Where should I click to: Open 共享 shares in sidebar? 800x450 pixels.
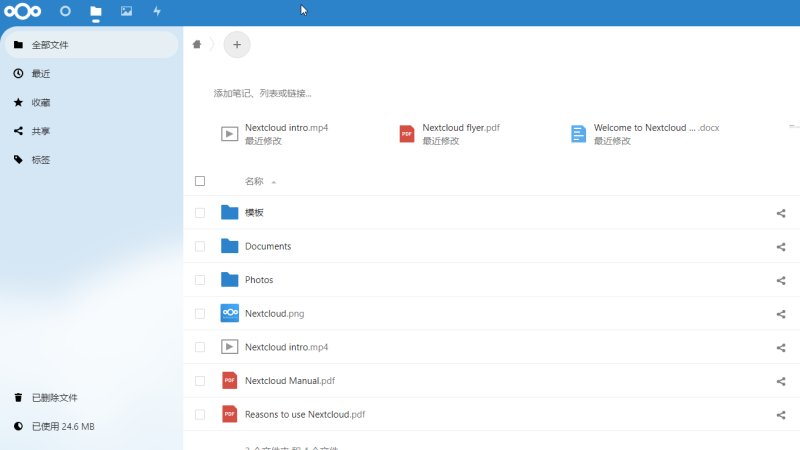click(x=92, y=131)
